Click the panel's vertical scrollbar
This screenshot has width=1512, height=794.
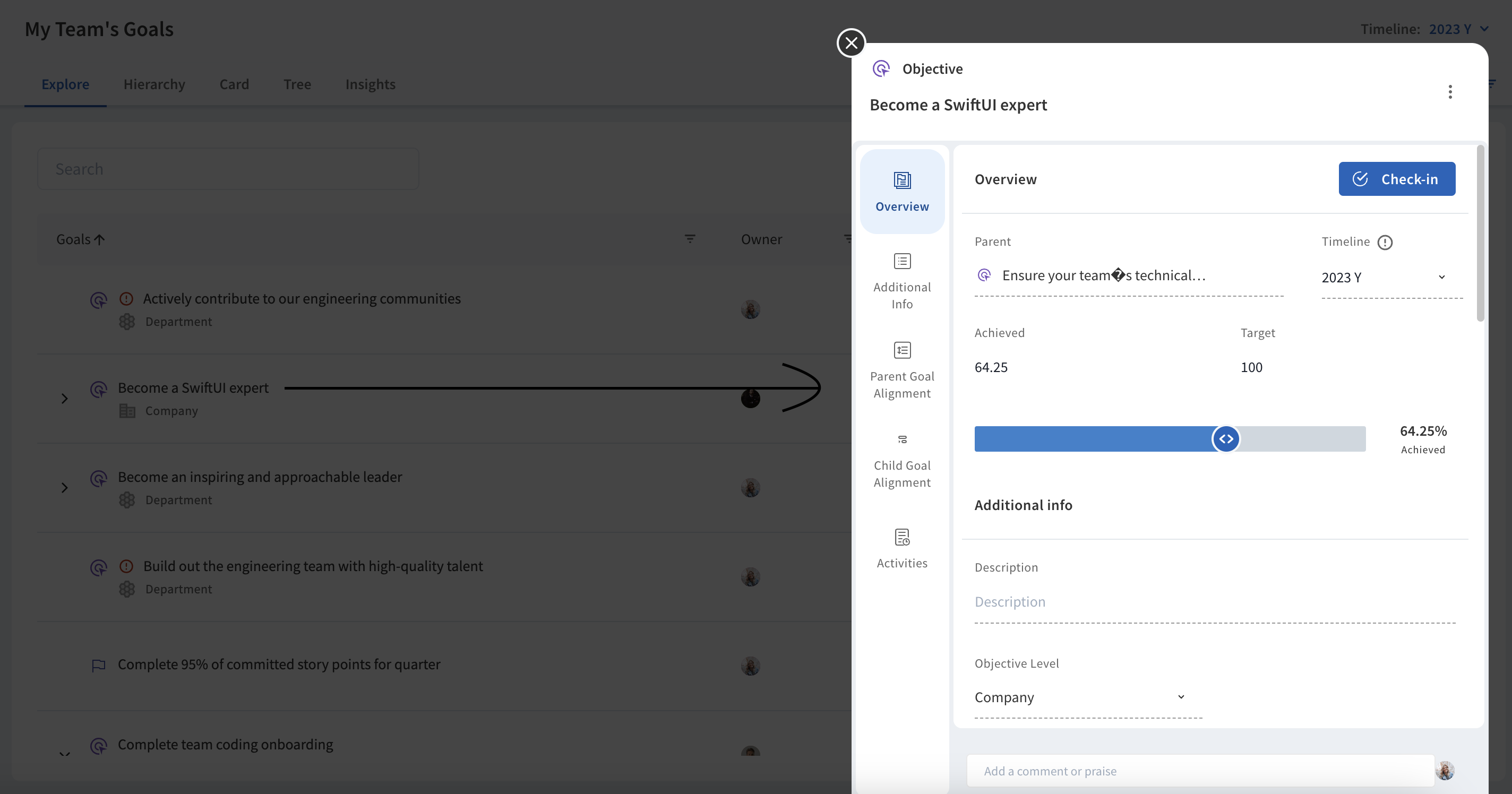click(1480, 235)
